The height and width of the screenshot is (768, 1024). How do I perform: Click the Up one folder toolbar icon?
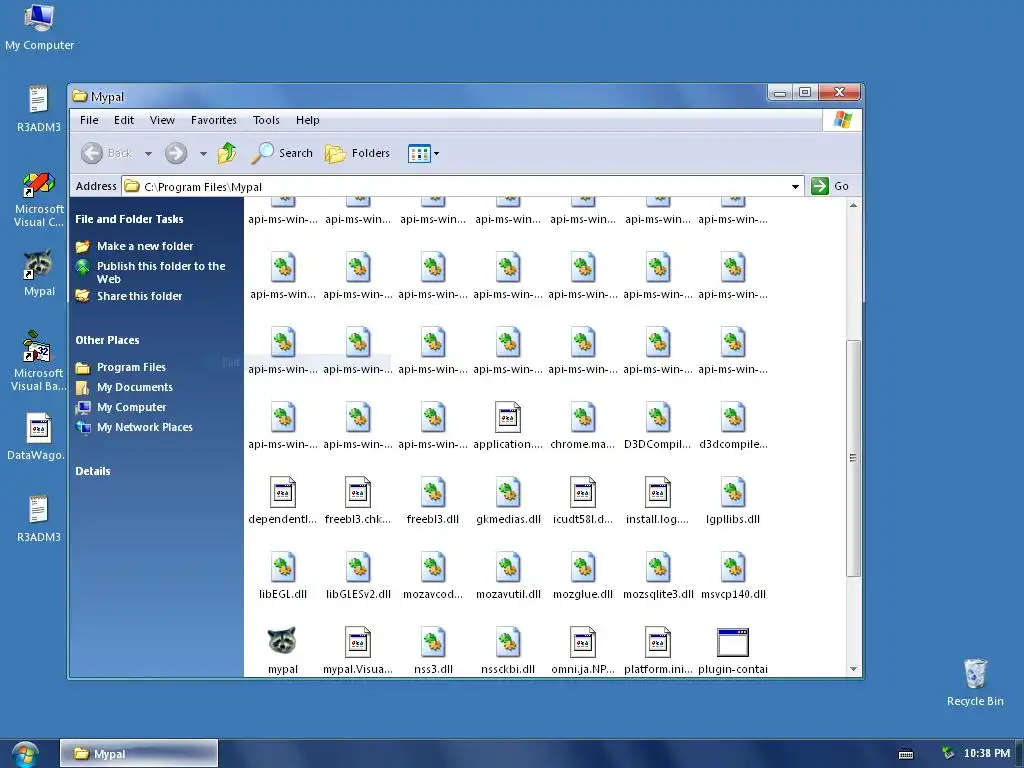227,153
